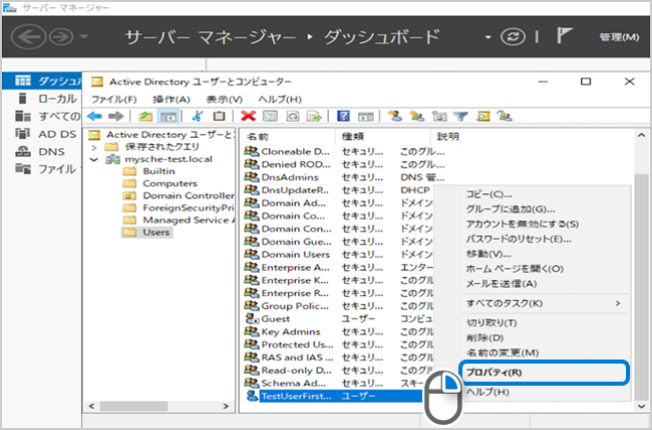Click the Filter funnel icon
Screen dimensions: 652x430
click(461, 116)
